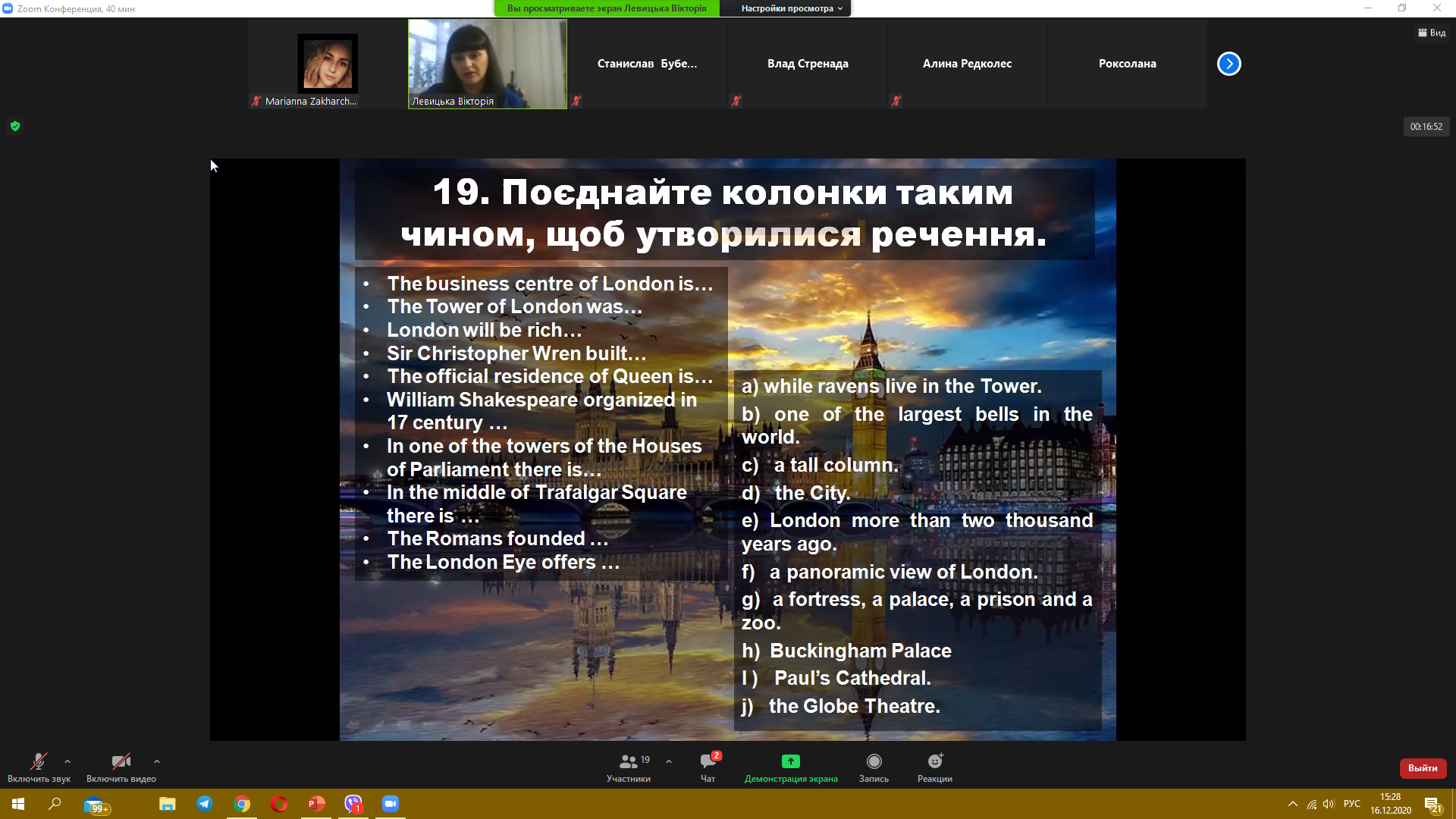Switch layout using Вид button
This screenshot has width=1456, height=819.
point(1432,33)
